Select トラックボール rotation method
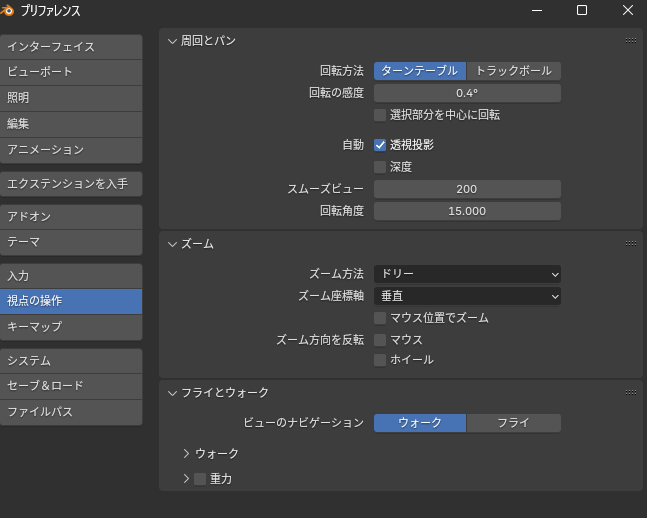Viewport: 647px width, 518px height. click(x=513, y=71)
